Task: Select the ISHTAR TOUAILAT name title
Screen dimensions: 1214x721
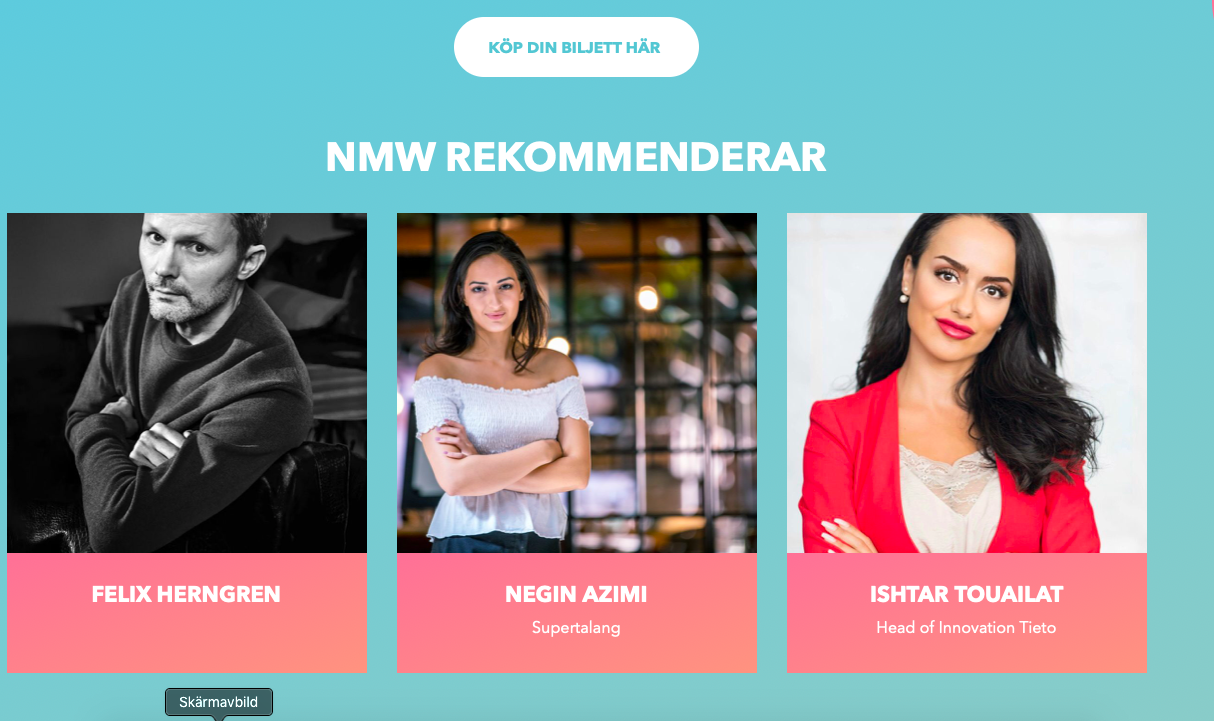Action: [x=966, y=594]
